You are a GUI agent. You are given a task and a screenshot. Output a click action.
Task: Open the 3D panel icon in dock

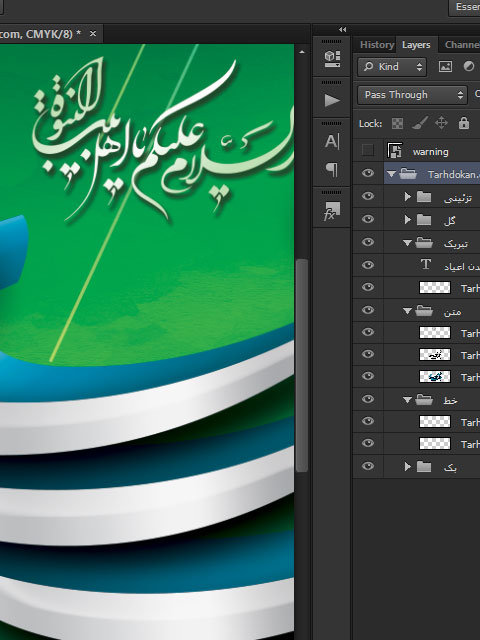pyautogui.click(x=332, y=59)
